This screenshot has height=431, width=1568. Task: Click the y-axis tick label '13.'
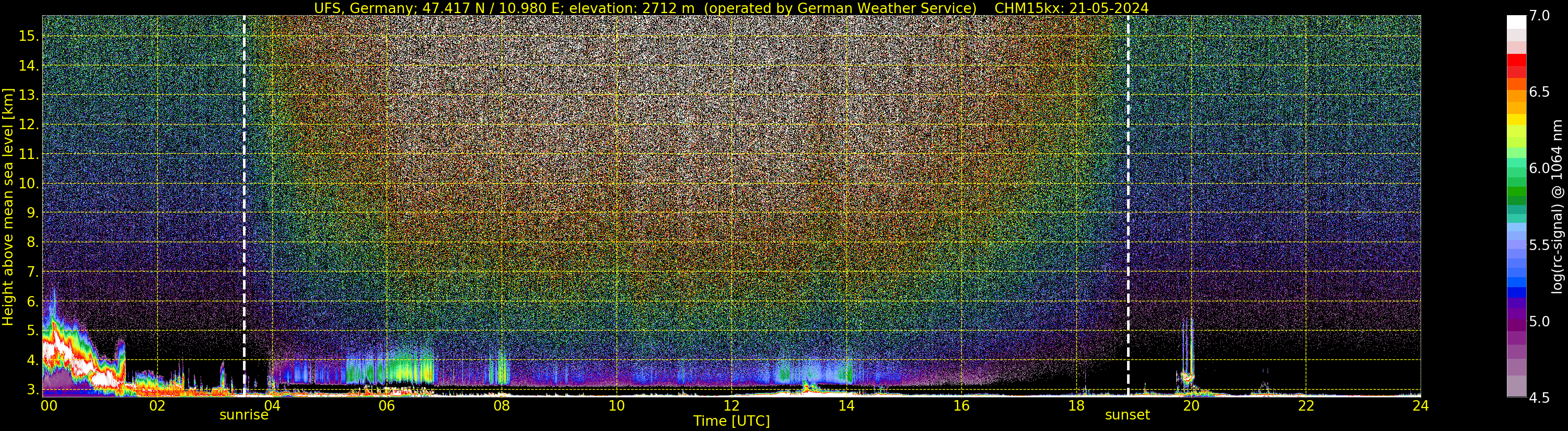click(29, 95)
